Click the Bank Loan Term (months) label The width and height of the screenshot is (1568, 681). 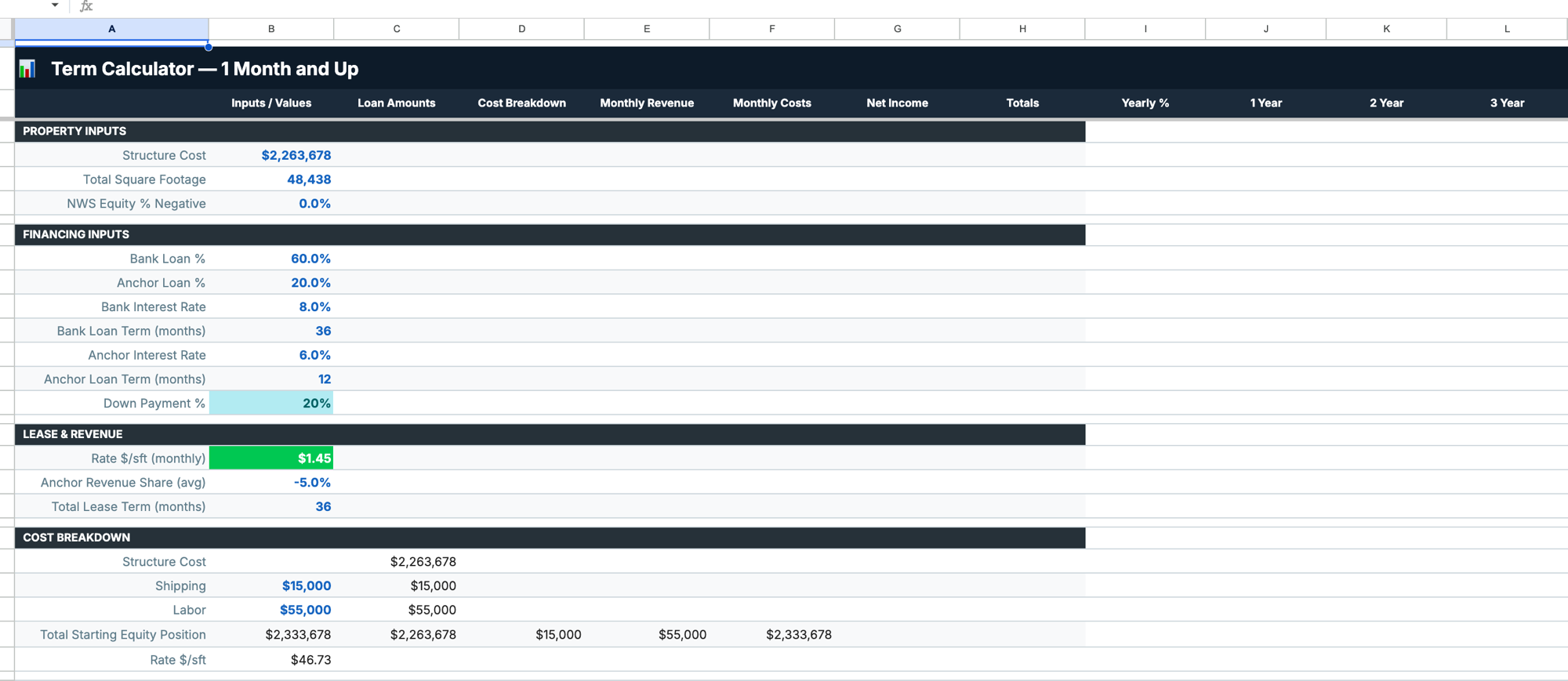point(131,331)
